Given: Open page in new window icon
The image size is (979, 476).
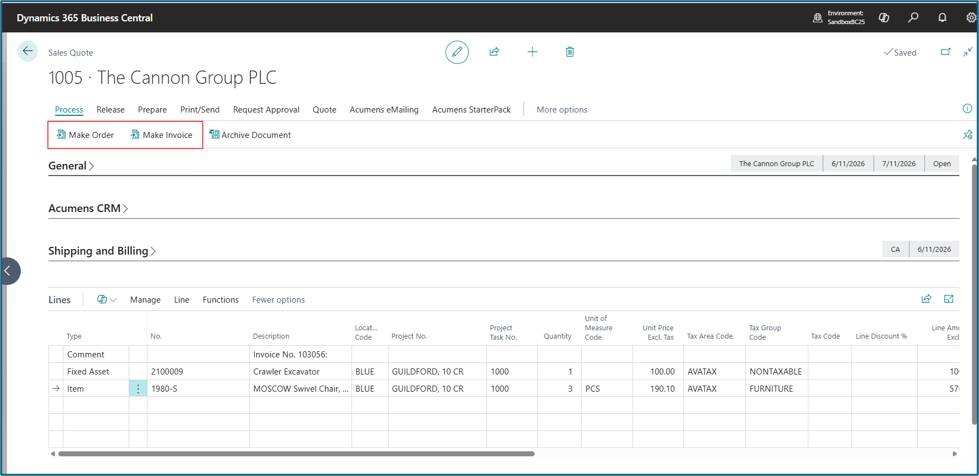Looking at the screenshot, I should [945, 52].
